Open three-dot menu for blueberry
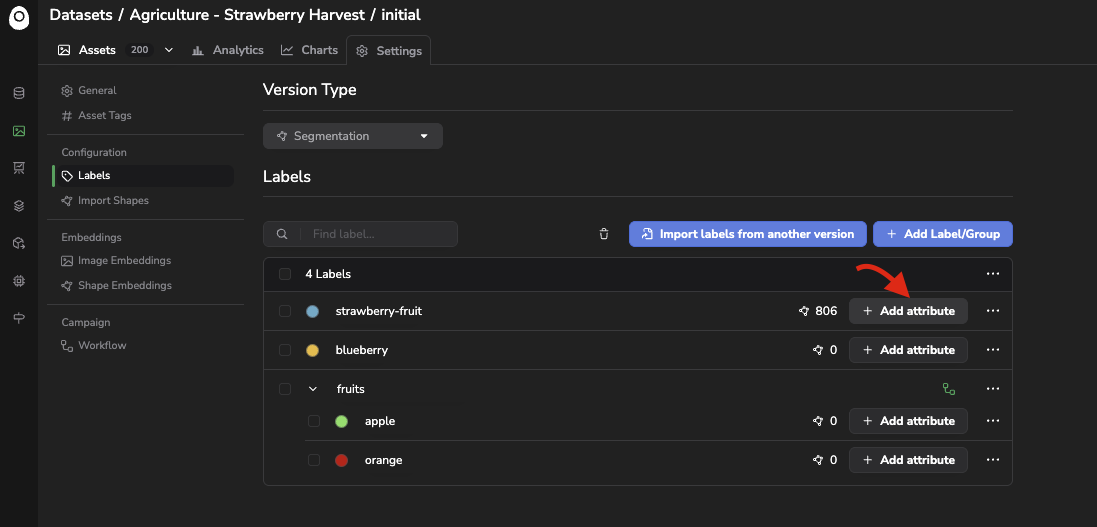The image size is (1097, 527). point(992,350)
